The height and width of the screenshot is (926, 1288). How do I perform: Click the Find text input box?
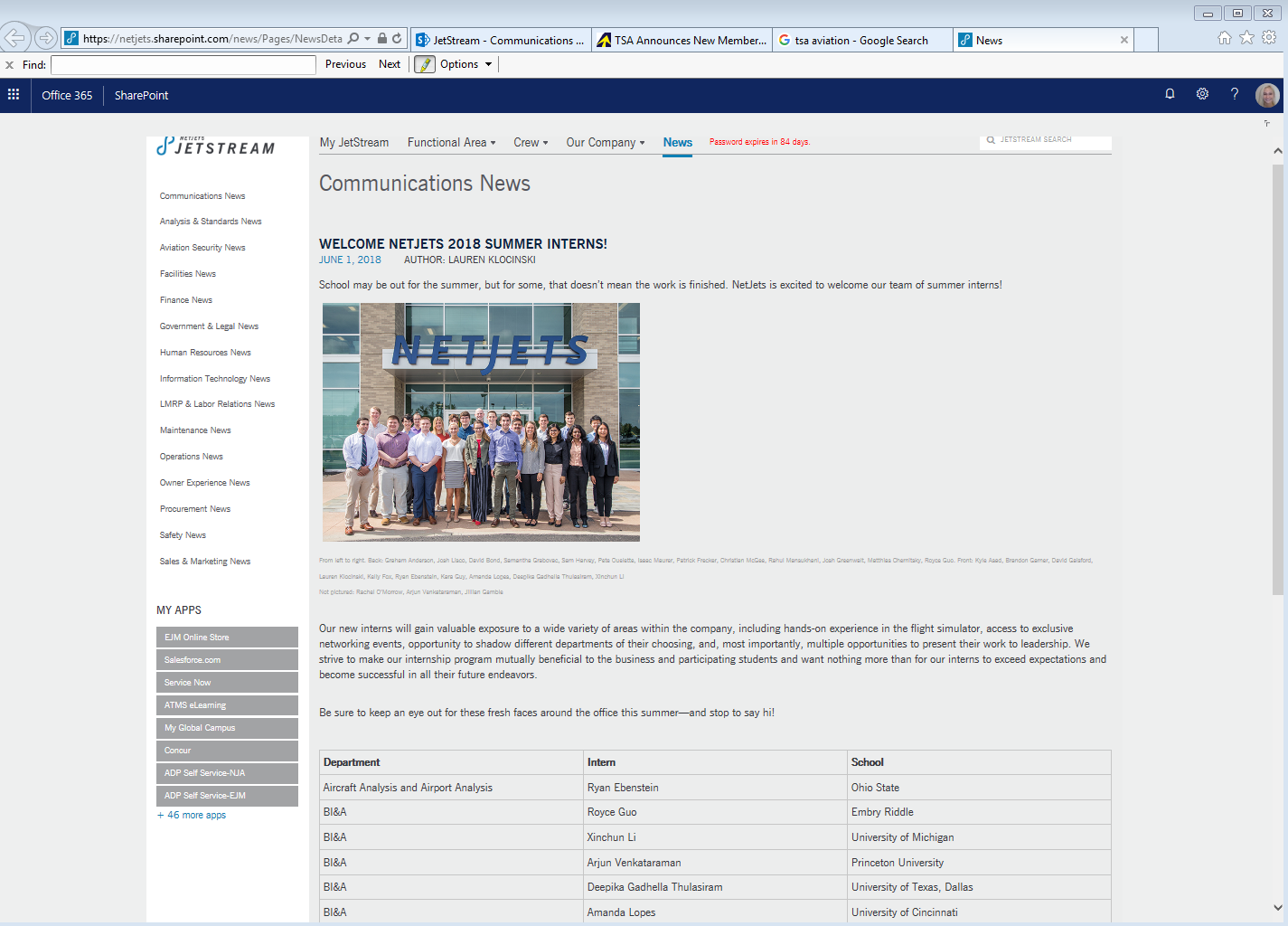(x=183, y=65)
